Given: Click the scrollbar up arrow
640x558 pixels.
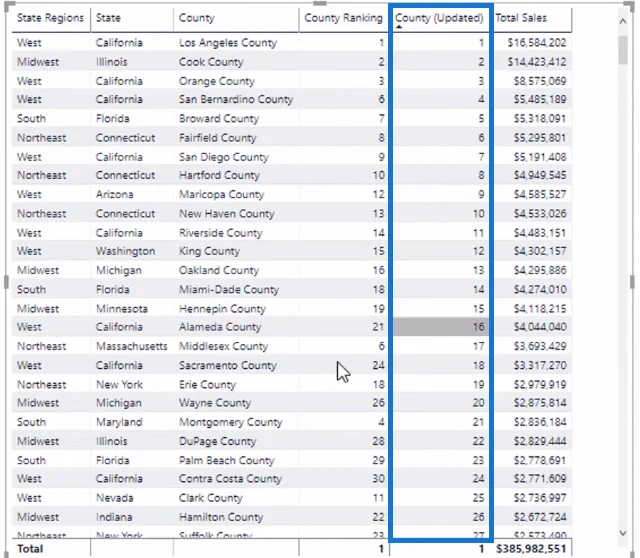Looking at the screenshot, I should point(622,21).
